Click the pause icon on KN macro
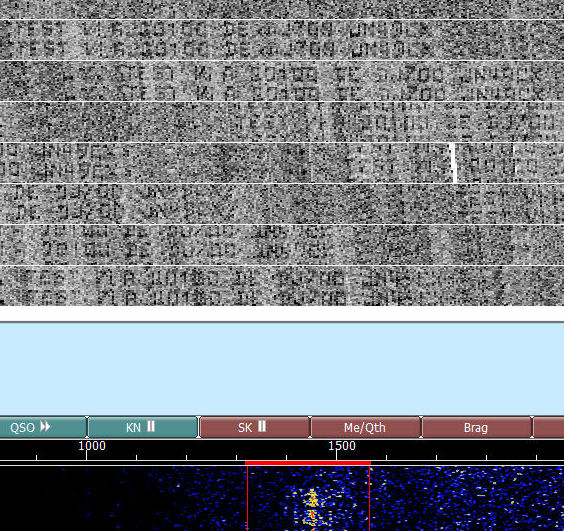 [151, 427]
